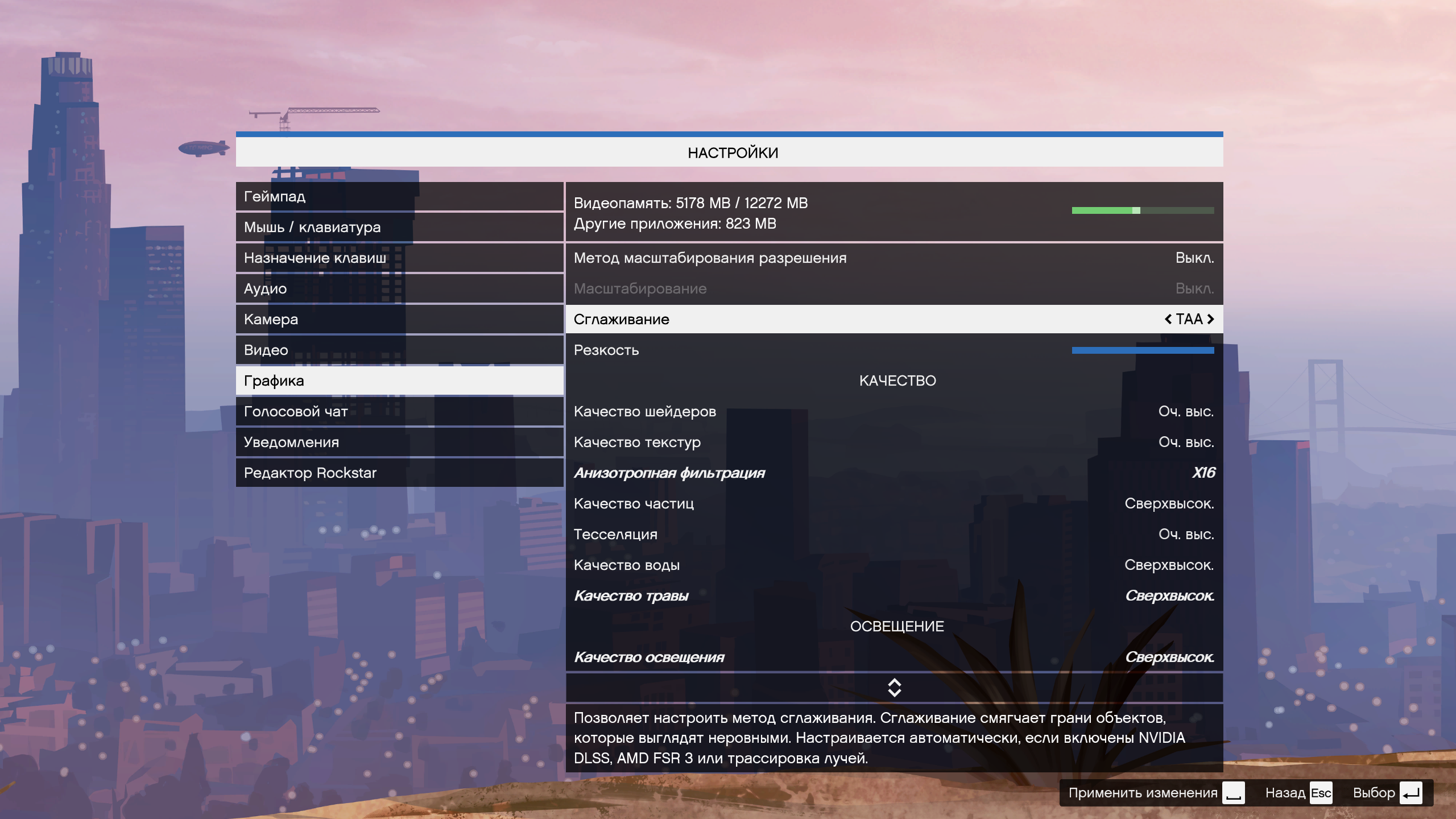Click Оч. выс. value for Тесселяция
Image resolution: width=1456 pixels, height=819 pixels.
click(1186, 534)
